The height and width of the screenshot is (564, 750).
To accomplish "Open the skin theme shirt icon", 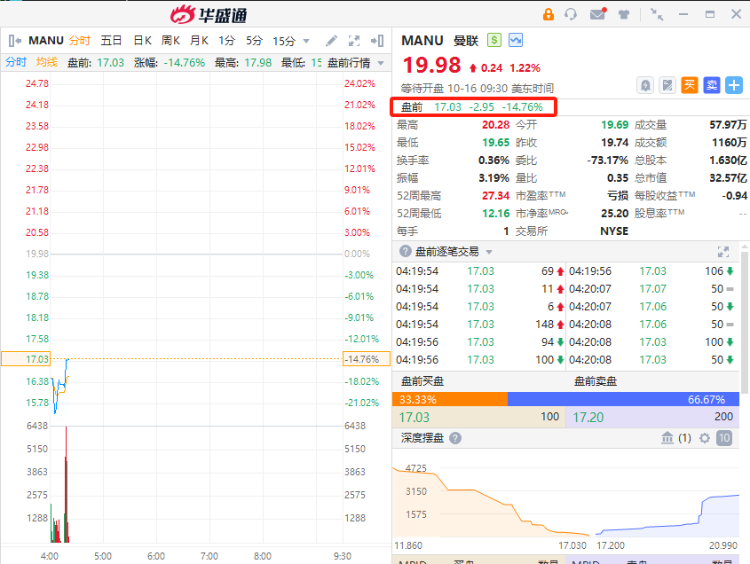I will pyautogui.click(x=624, y=14).
